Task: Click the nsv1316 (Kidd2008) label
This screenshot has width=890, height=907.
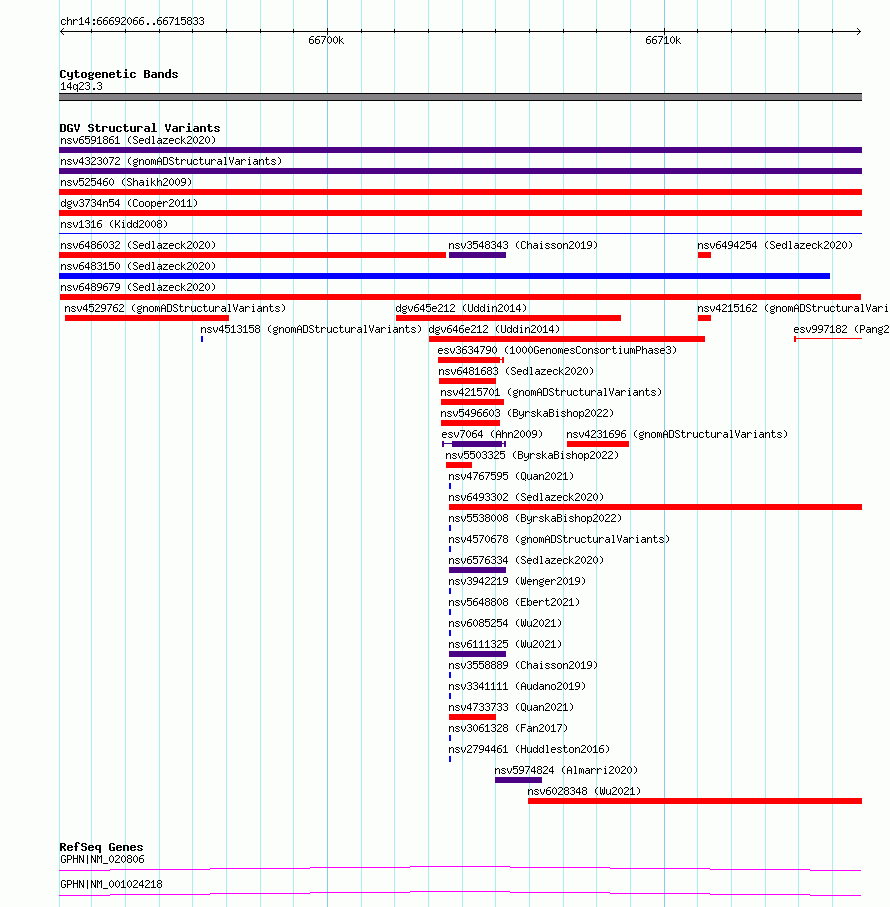Action: pos(114,224)
